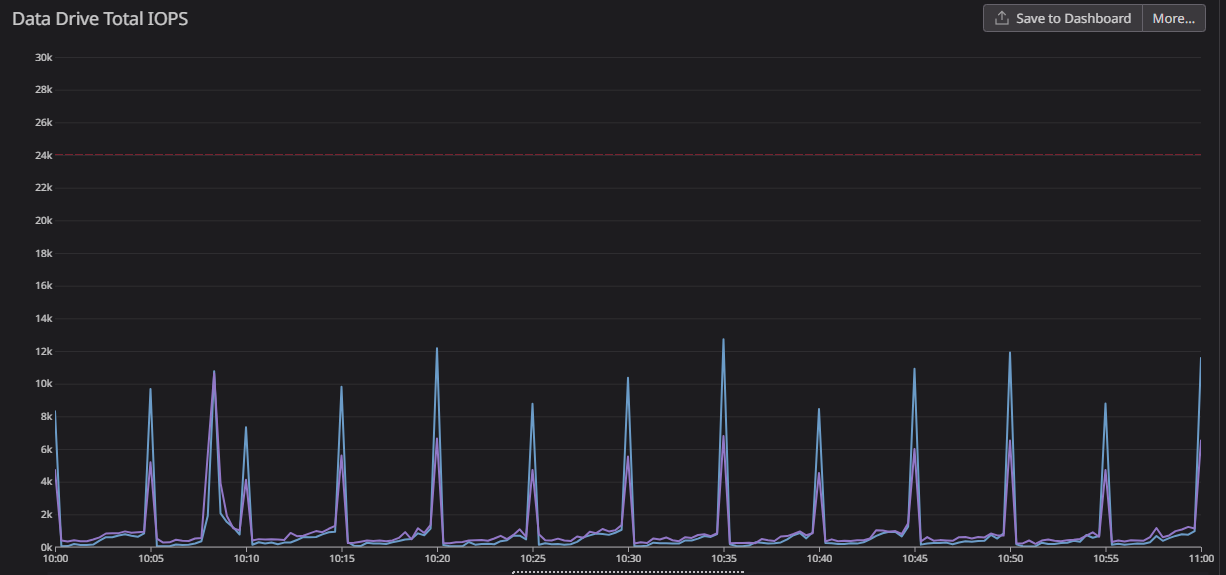This screenshot has height=575, width=1226.
Task: Click the dotted resize handle below the chart
Action: pyautogui.click(x=627, y=572)
